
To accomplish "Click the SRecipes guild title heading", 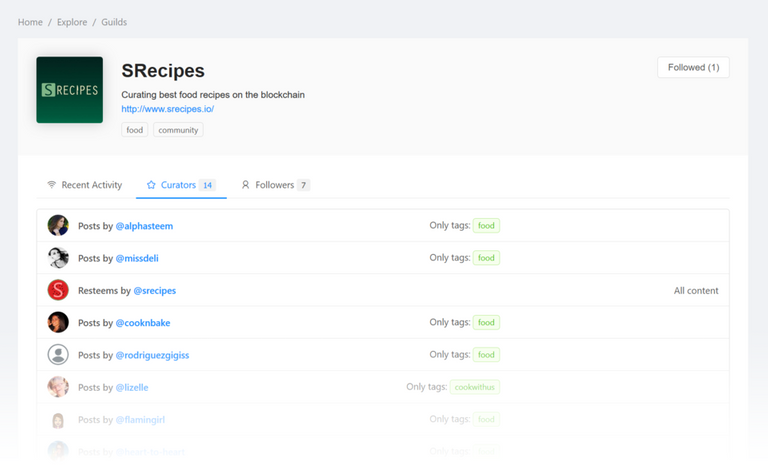I will coord(163,71).
